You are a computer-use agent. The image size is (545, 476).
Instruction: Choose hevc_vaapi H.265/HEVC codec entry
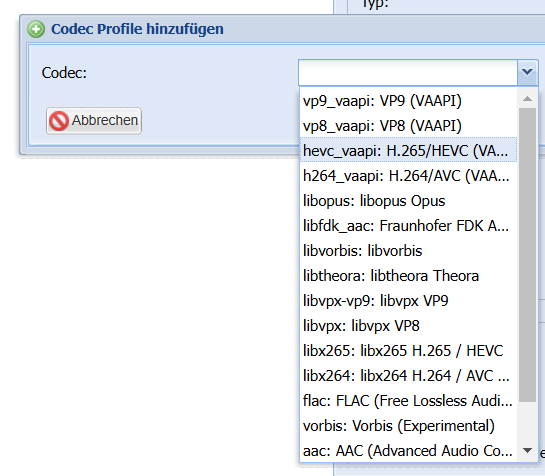click(408, 151)
